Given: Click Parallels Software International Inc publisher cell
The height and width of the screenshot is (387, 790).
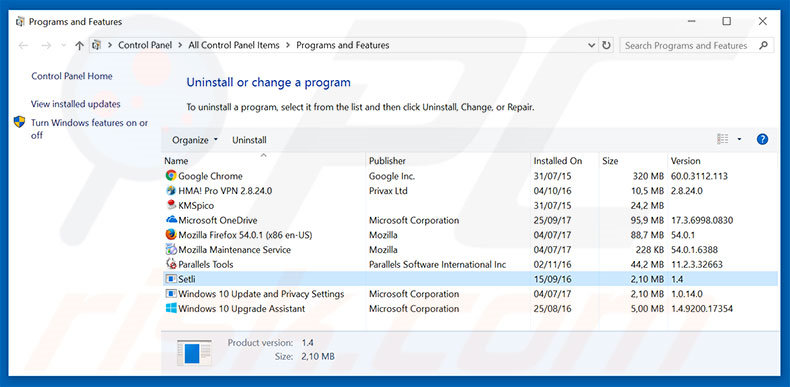Looking at the screenshot, I should pyautogui.click(x=437, y=264).
